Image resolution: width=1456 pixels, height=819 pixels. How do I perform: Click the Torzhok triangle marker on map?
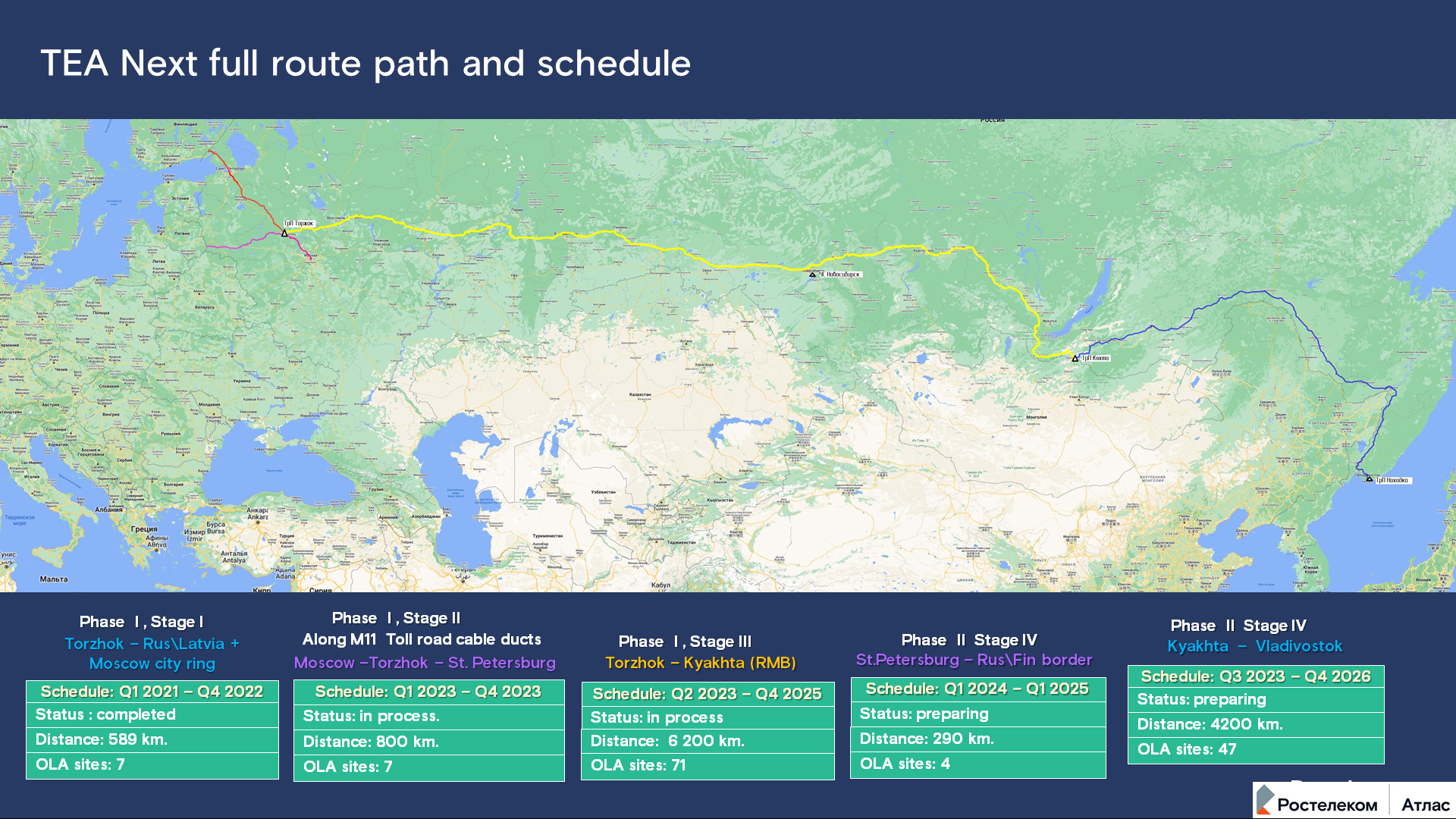[284, 233]
